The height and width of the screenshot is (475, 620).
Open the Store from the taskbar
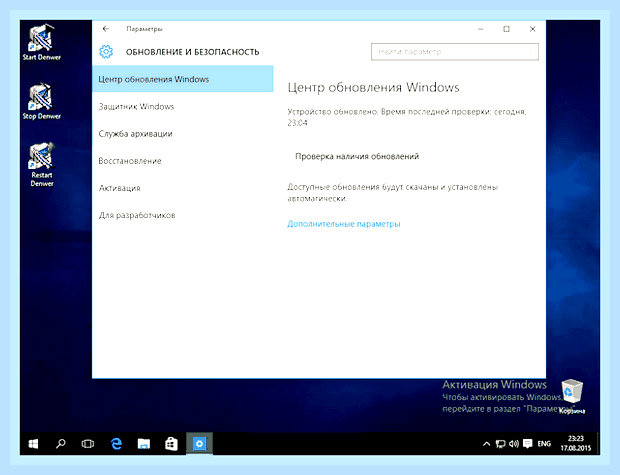pyautogui.click(x=171, y=444)
